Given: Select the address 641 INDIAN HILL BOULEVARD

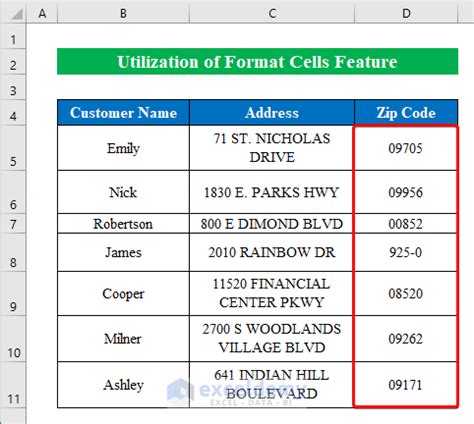Looking at the screenshot, I should 272,385.
